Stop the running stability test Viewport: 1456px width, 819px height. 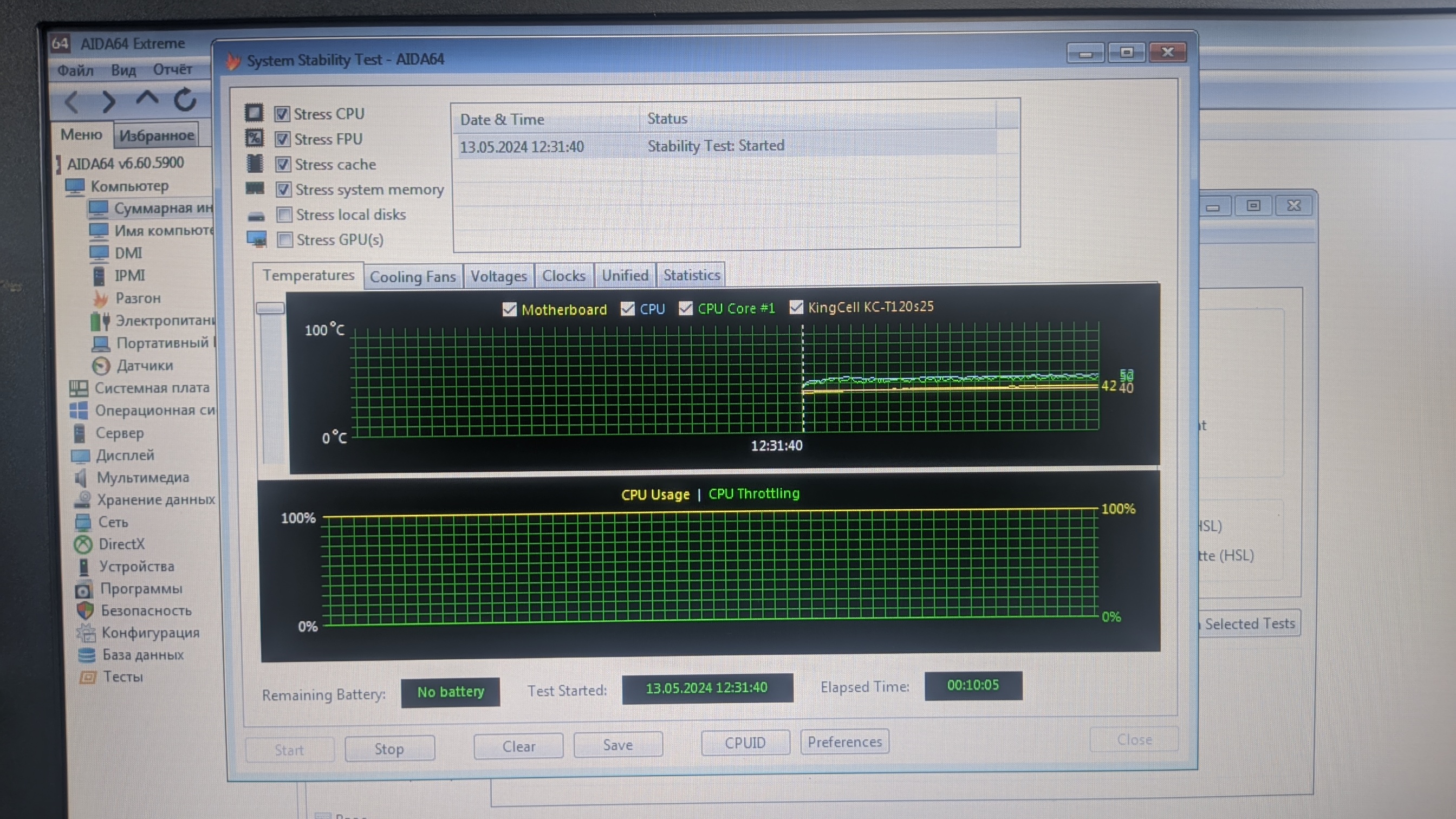[x=389, y=749]
